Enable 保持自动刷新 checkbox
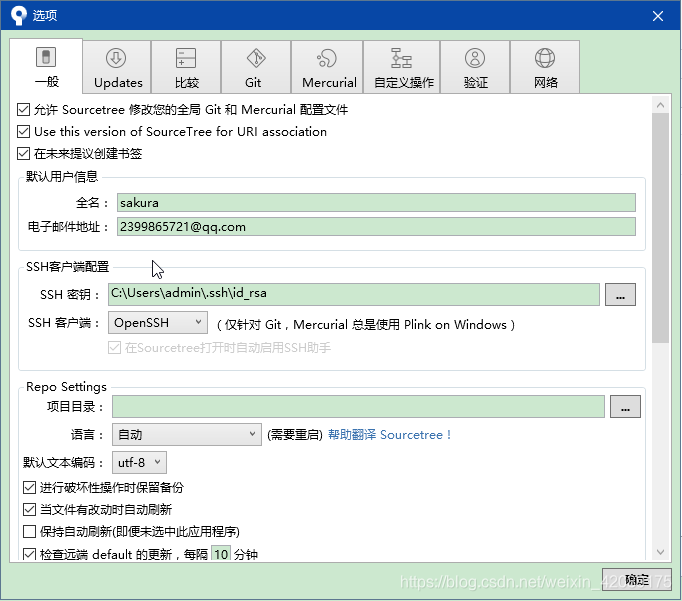Image resolution: width=682 pixels, height=601 pixels. click(x=30, y=531)
